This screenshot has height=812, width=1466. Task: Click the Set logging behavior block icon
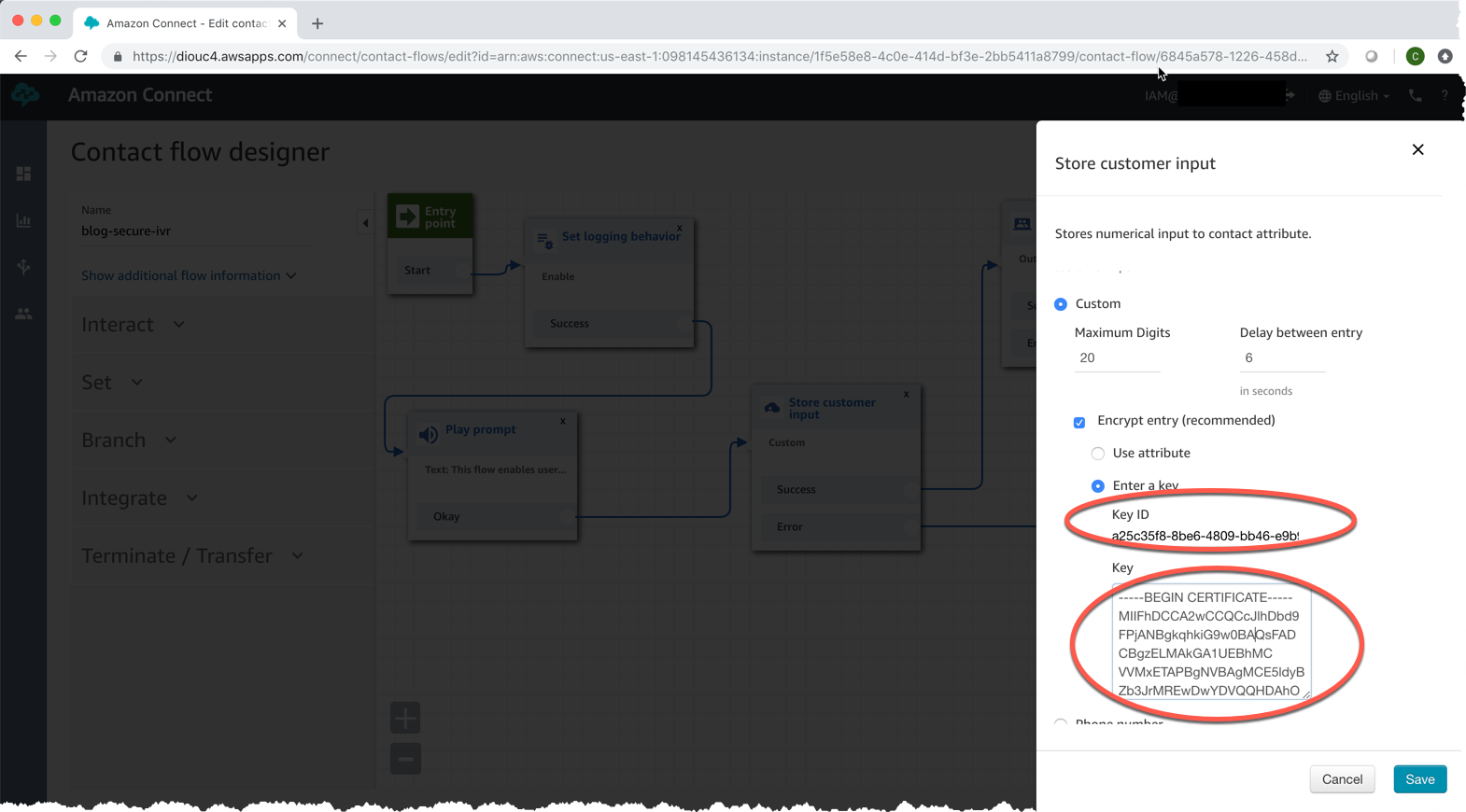544,240
